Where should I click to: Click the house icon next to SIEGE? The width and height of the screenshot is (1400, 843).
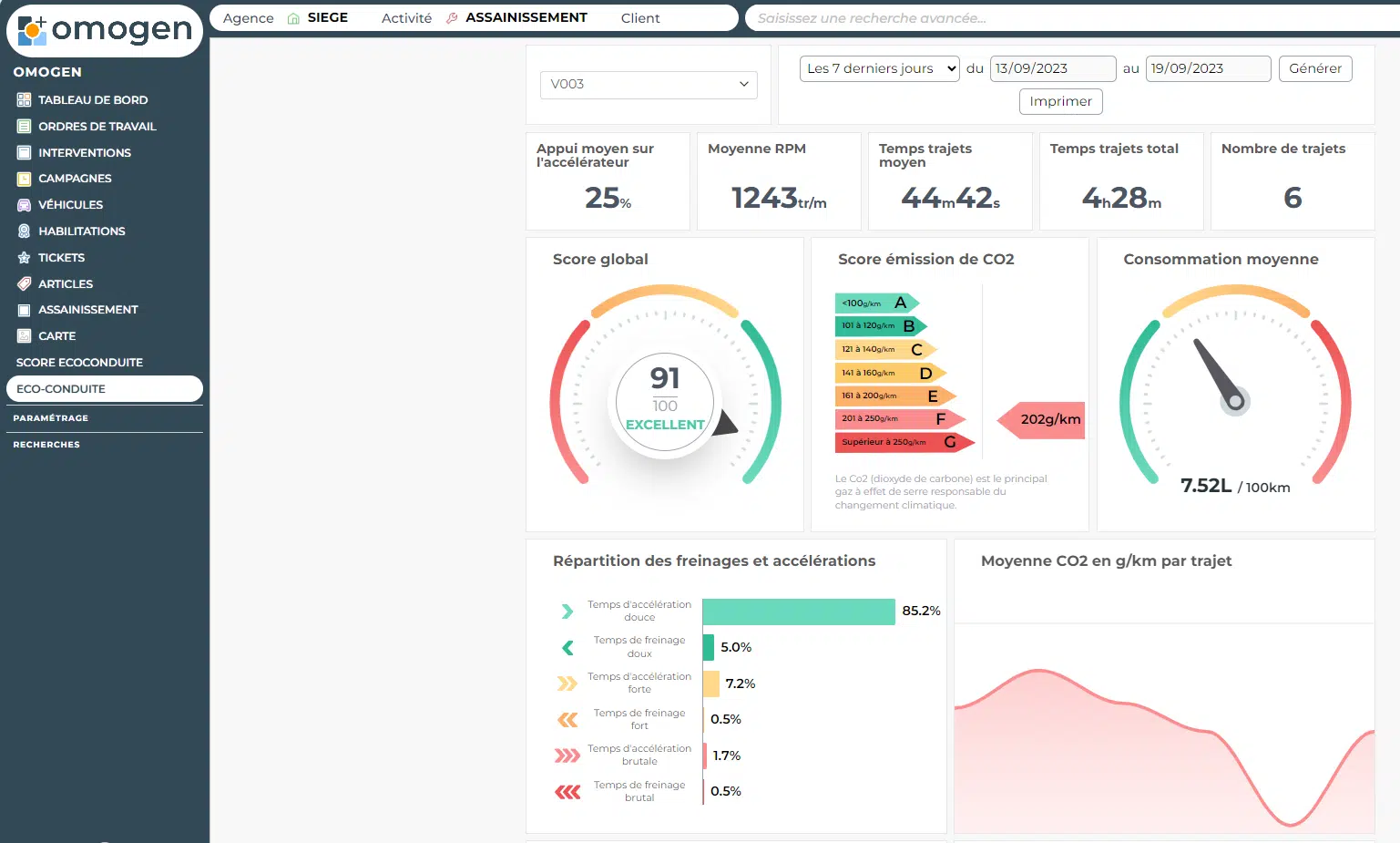293,18
